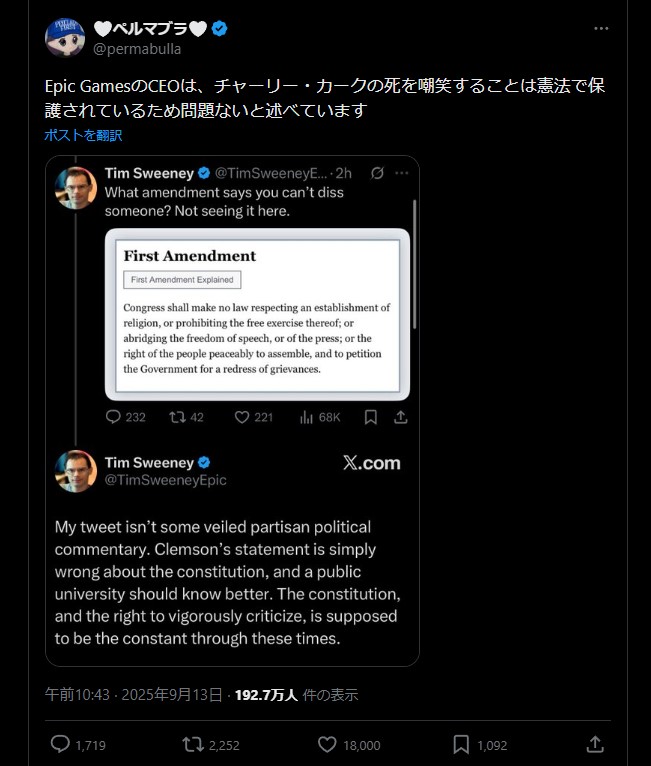The image size is (651, 766).
Task: Click the heart icon showing 221
Action: click(x=241, y=417)
